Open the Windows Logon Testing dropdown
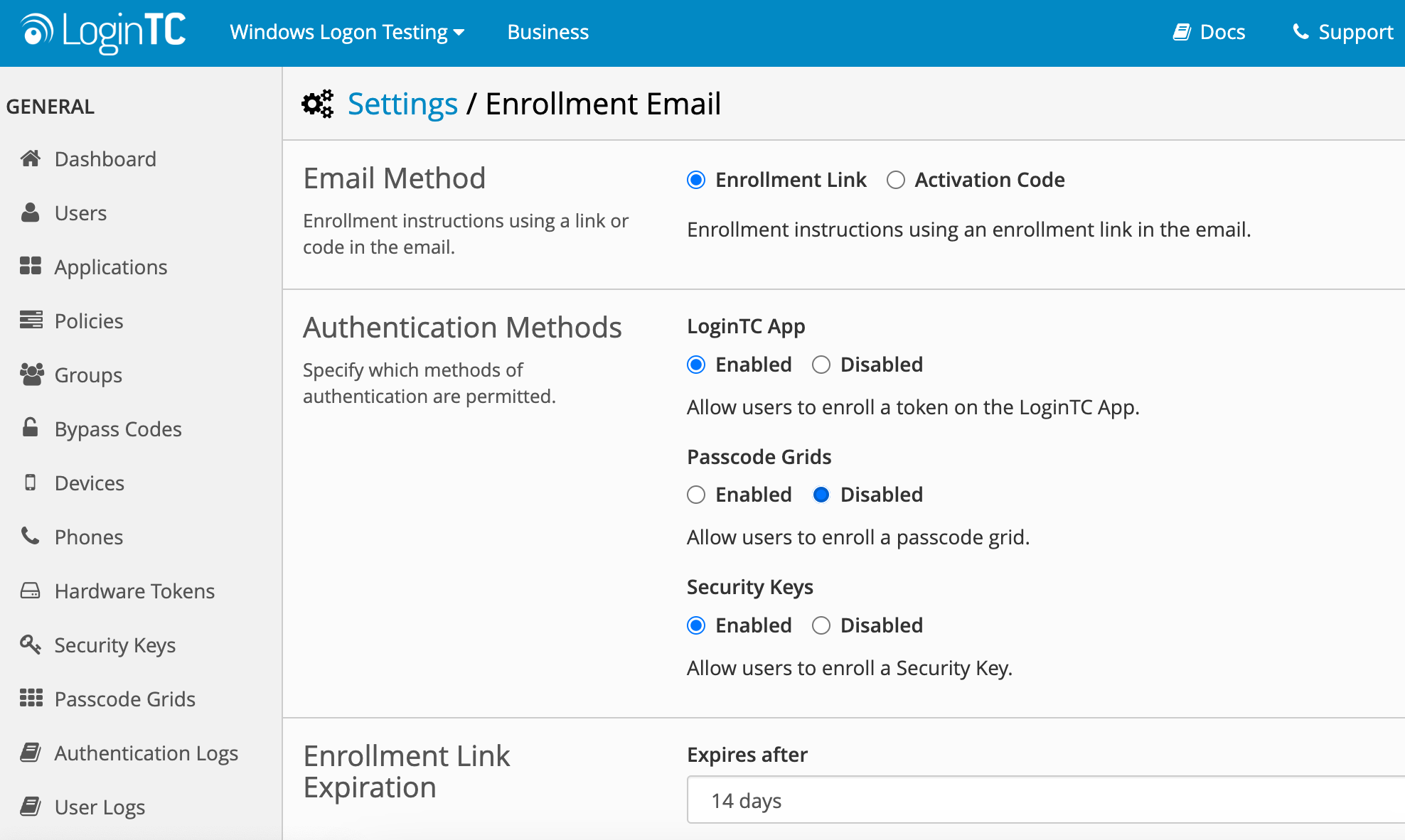 [347, 32]
